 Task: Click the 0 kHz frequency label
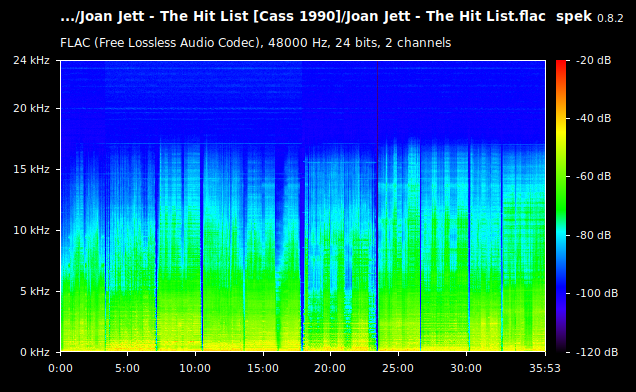point(35,352)
